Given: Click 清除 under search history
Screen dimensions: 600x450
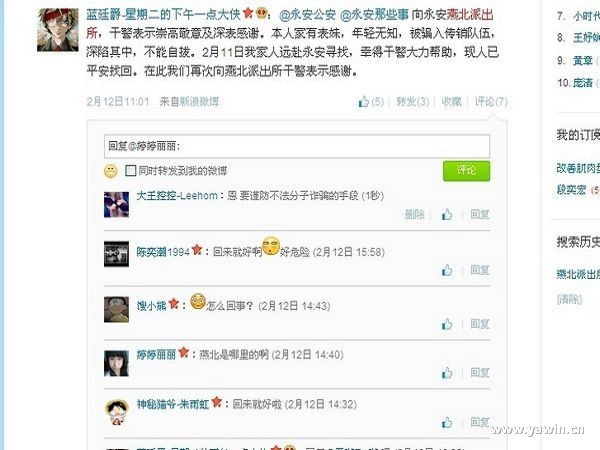Looking at the screenshot, I should [569, 299].
